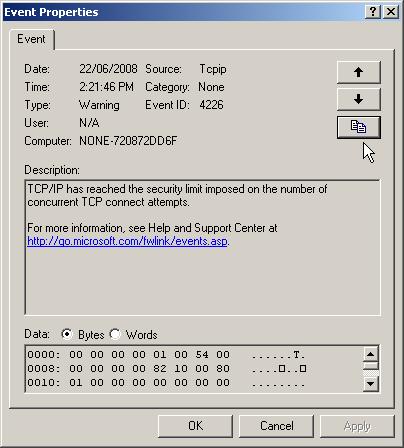Click the computer name NONE-720872DD6F

(128, 141)
